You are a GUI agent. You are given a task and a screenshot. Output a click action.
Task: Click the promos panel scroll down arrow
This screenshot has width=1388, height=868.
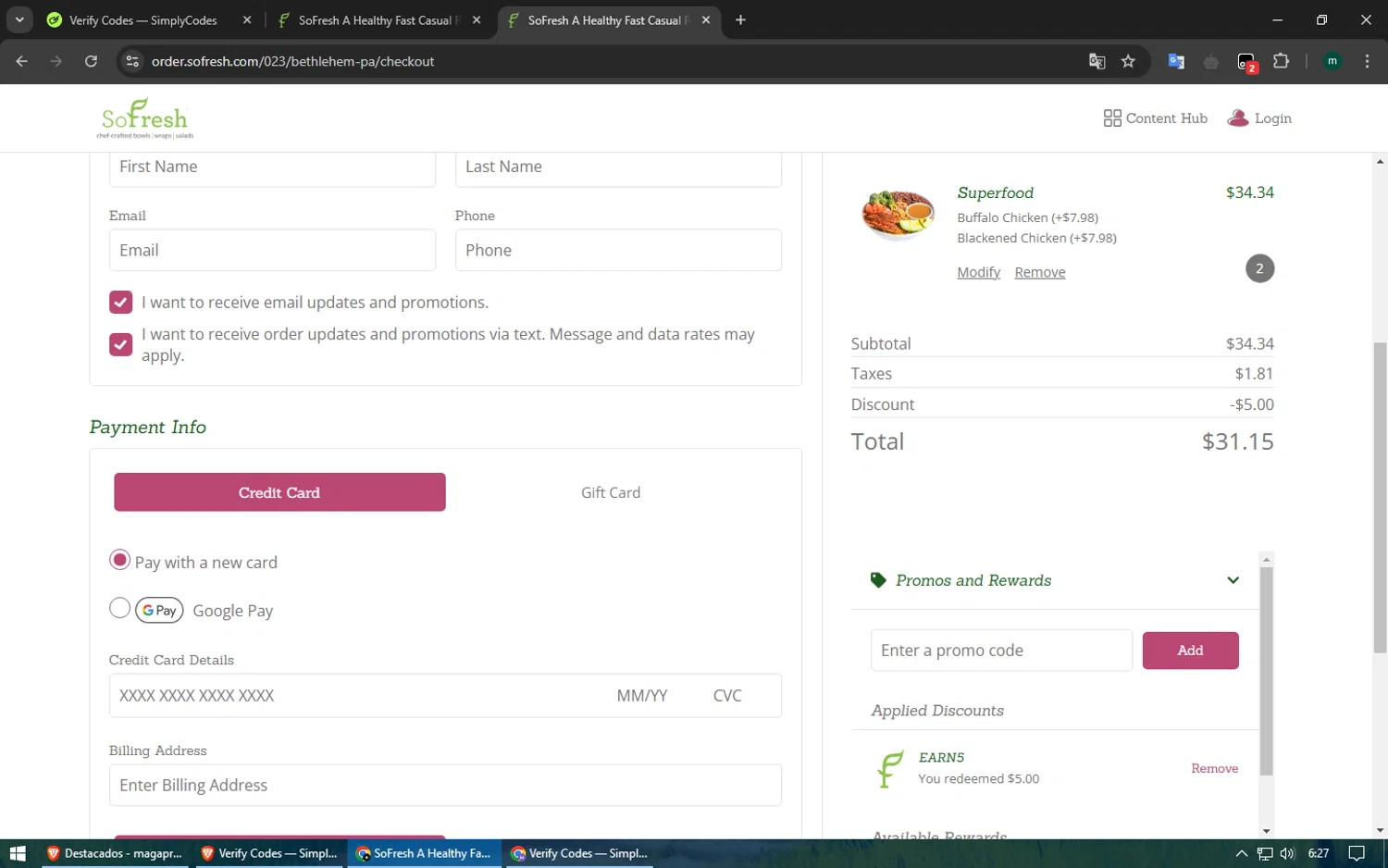pyautogui.click(x=1267, y=831)
